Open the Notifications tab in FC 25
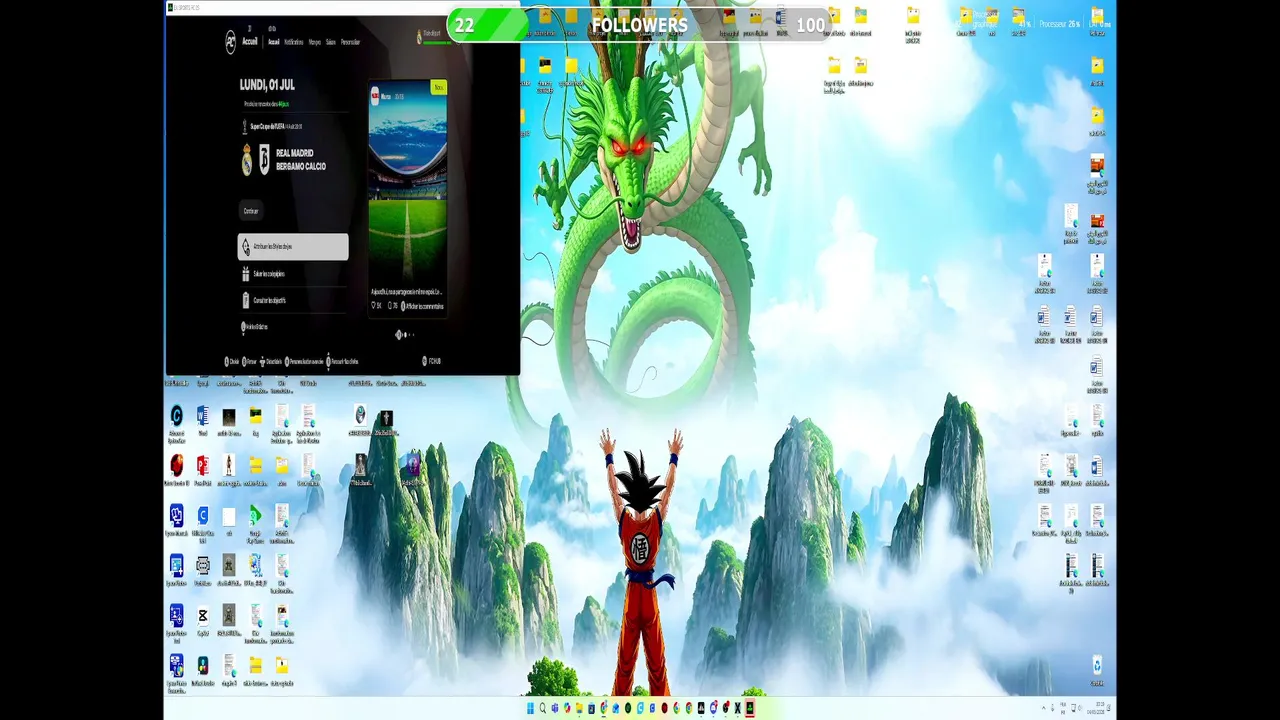Image resolution: width=1280 pixels, height=720 pixels. click(294, 42)
